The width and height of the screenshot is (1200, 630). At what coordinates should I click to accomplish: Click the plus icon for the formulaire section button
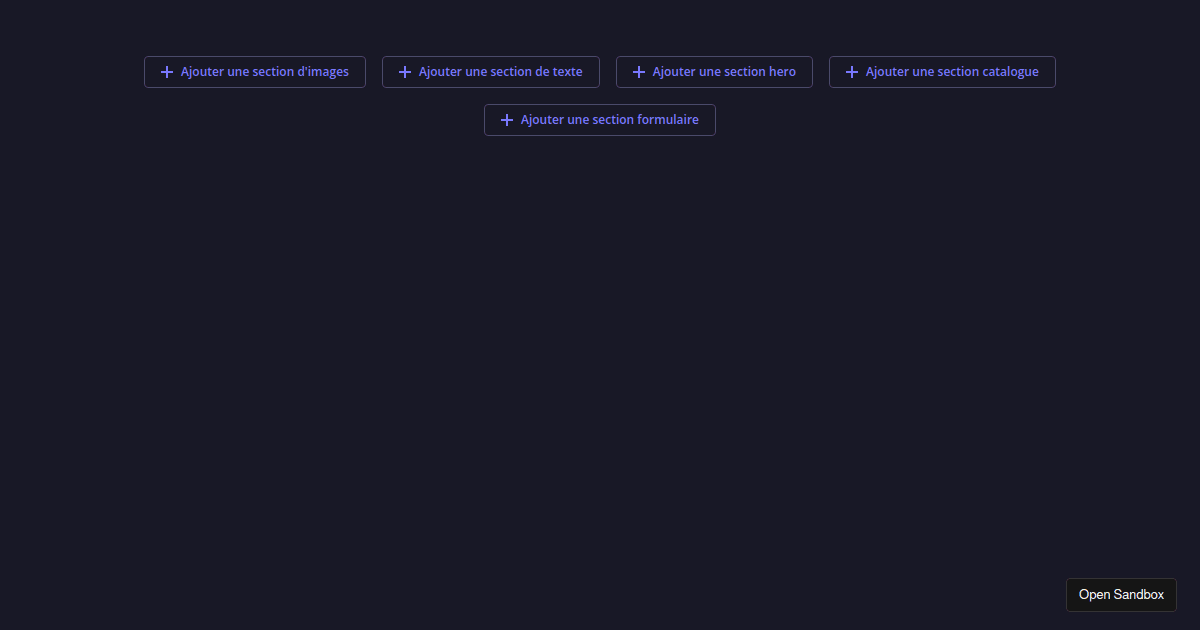coord(507,119)
